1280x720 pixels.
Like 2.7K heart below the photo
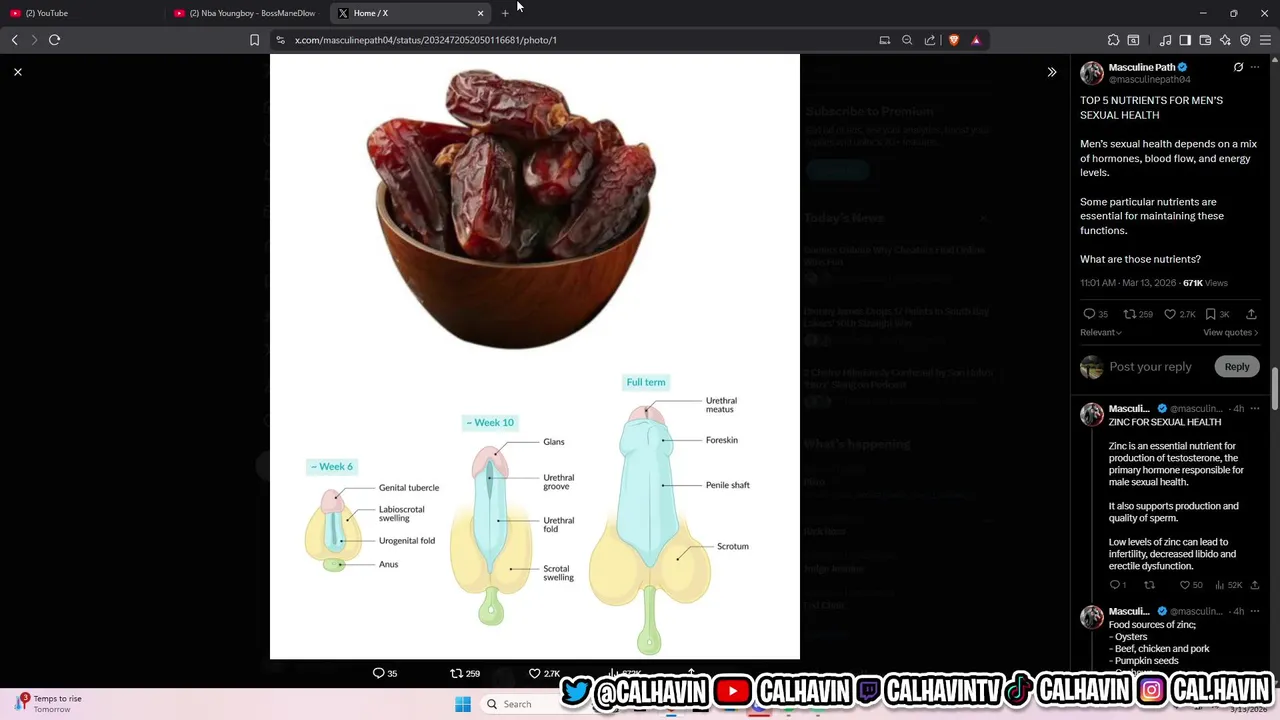pos(544,673)
